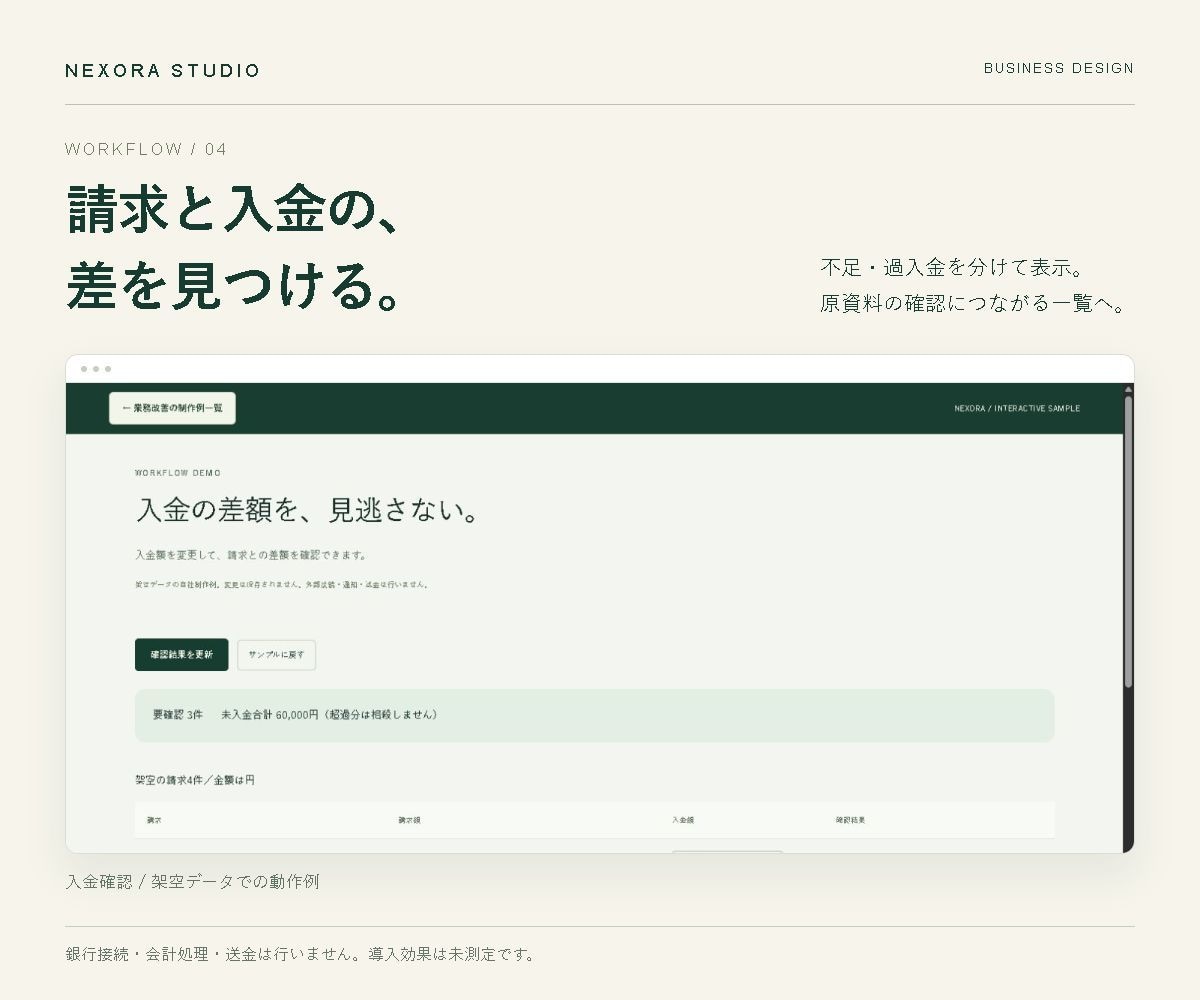Click the 請求 table column header
This screenshot has width=1200, height=1000.
(154, 820)
